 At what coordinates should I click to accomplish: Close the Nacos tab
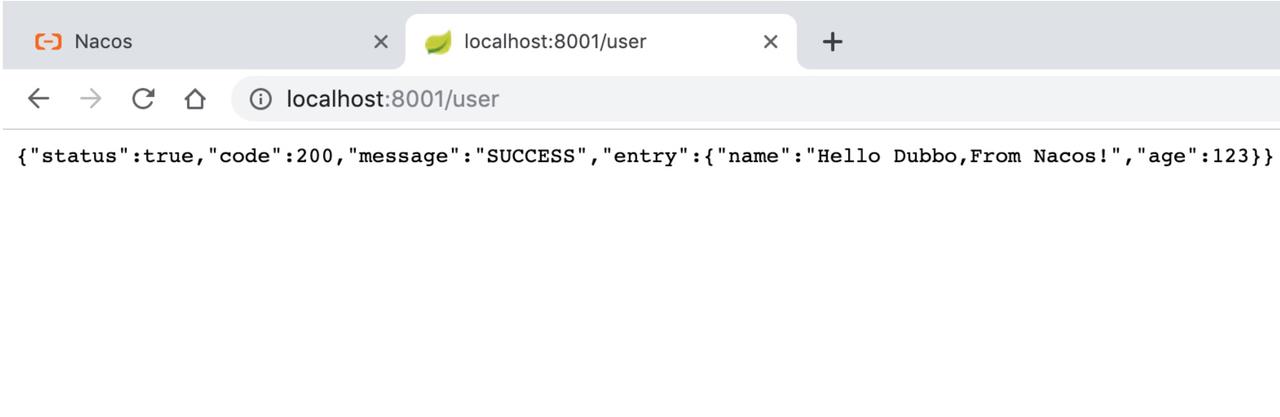[380, 42]
